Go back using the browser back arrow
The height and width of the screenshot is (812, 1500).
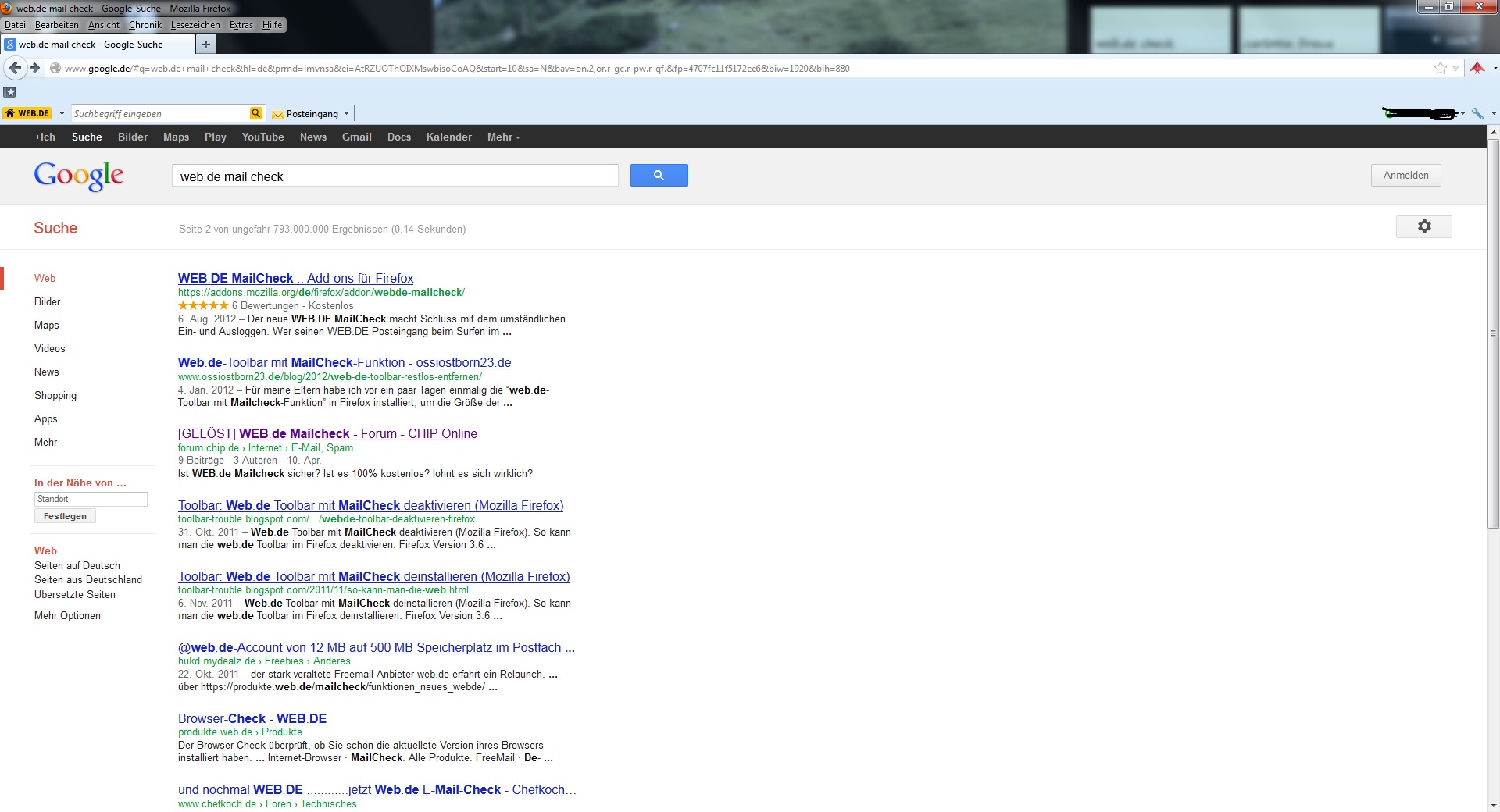point(15,68)
